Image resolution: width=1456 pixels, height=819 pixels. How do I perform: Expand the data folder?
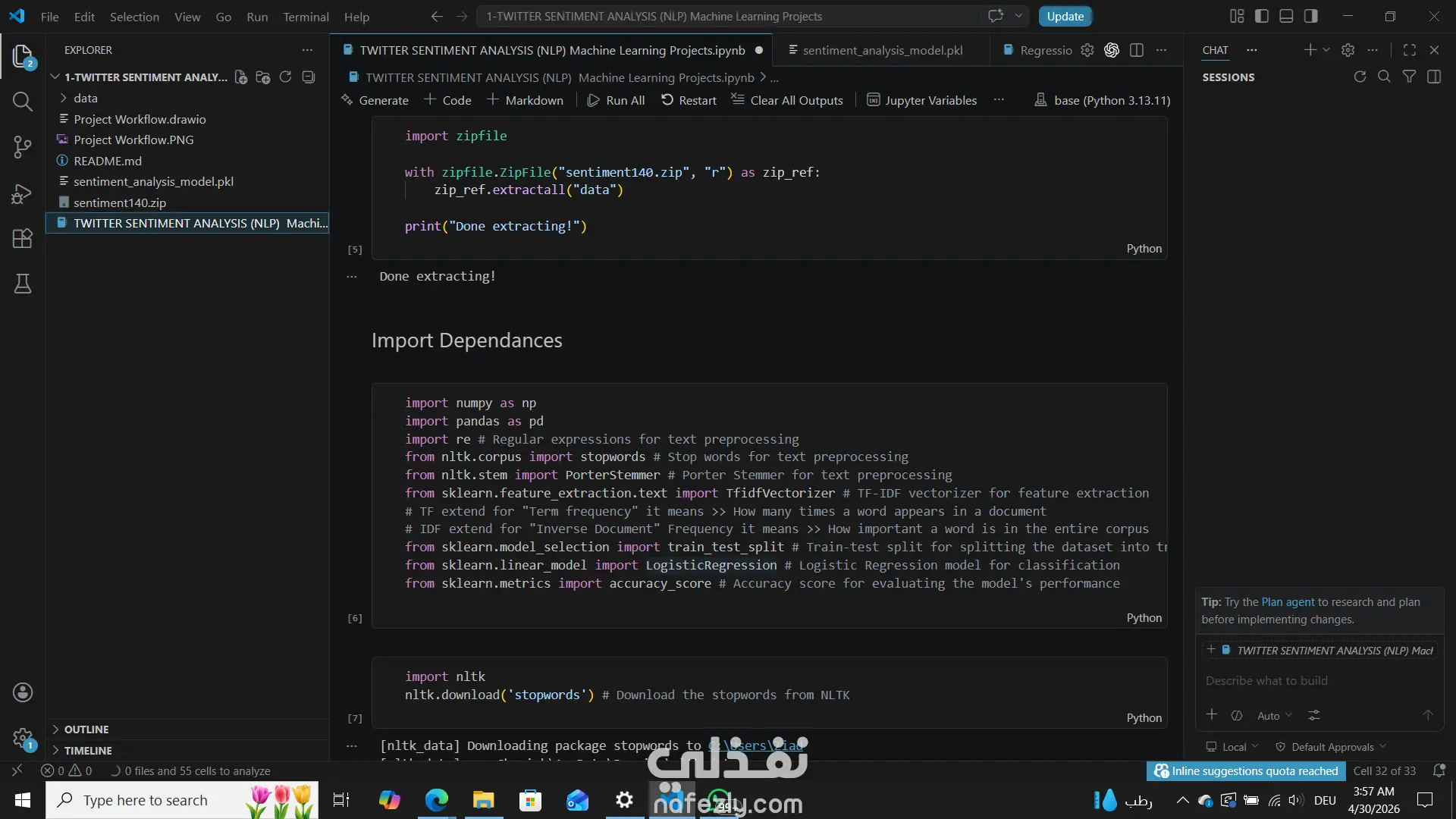pos(86,98)
